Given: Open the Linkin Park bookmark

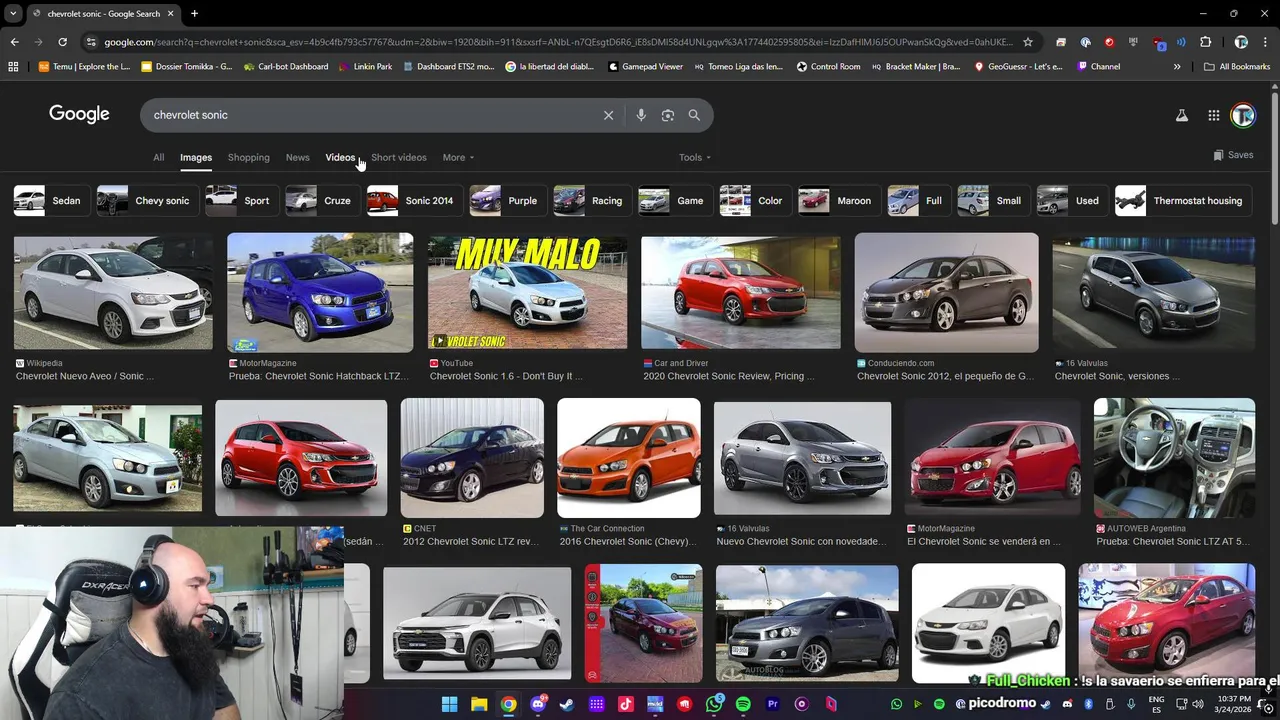Looking at the screenshot, I should click(365, 67).
